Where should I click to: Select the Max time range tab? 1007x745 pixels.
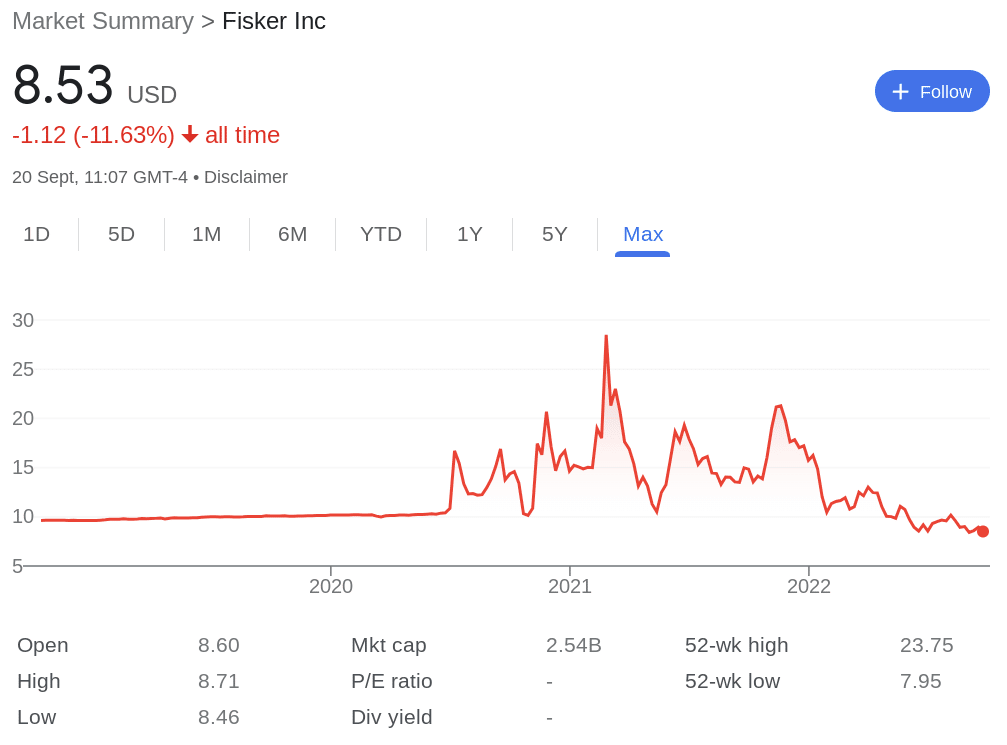click(x=643, y=234)
